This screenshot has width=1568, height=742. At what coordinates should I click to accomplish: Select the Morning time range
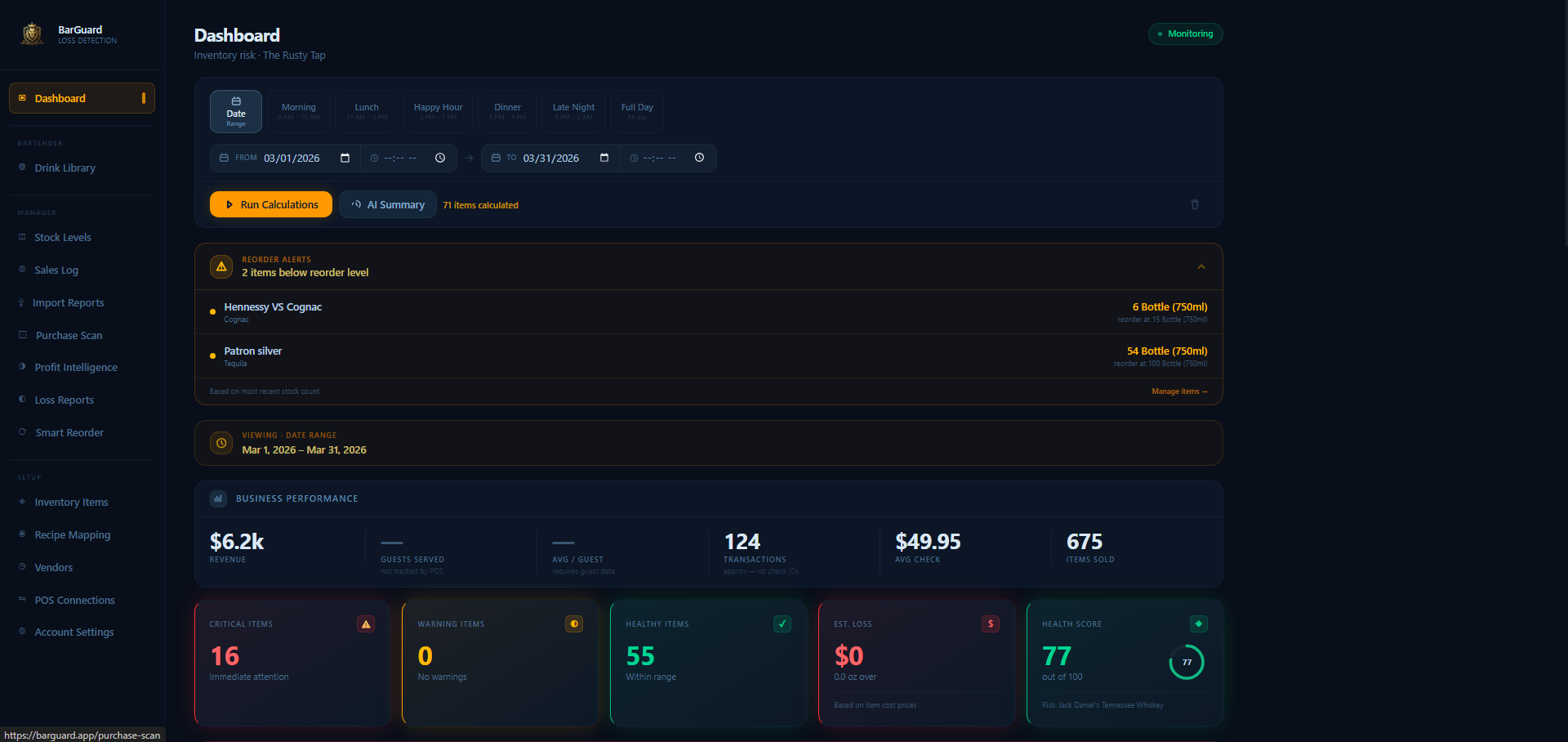click(298, 111)
